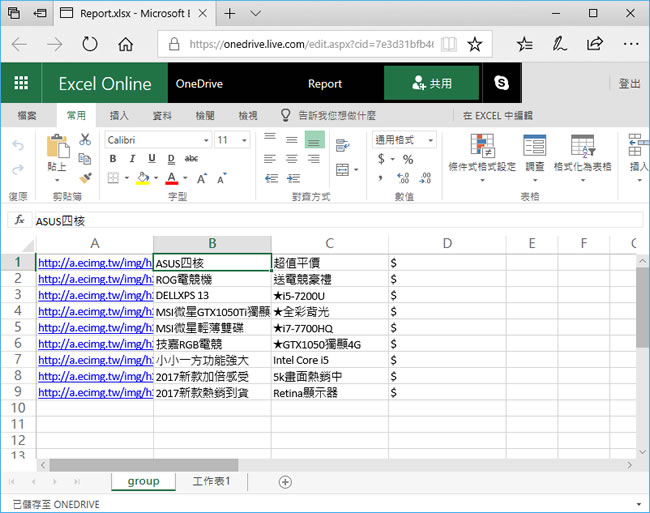The image size is (650, 513).
Task: Toggle Double Underline formatting
Action: 171,158
